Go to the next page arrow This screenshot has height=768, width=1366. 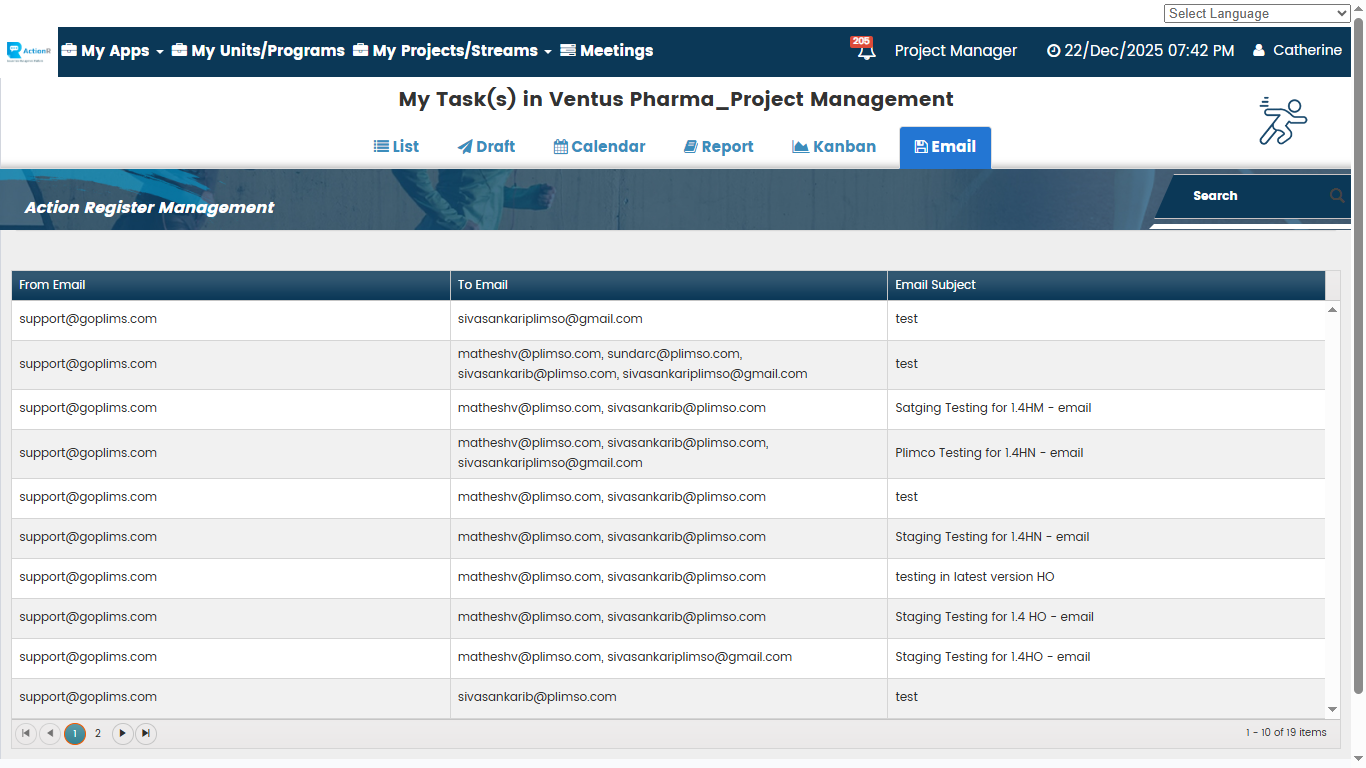point(122,733)
